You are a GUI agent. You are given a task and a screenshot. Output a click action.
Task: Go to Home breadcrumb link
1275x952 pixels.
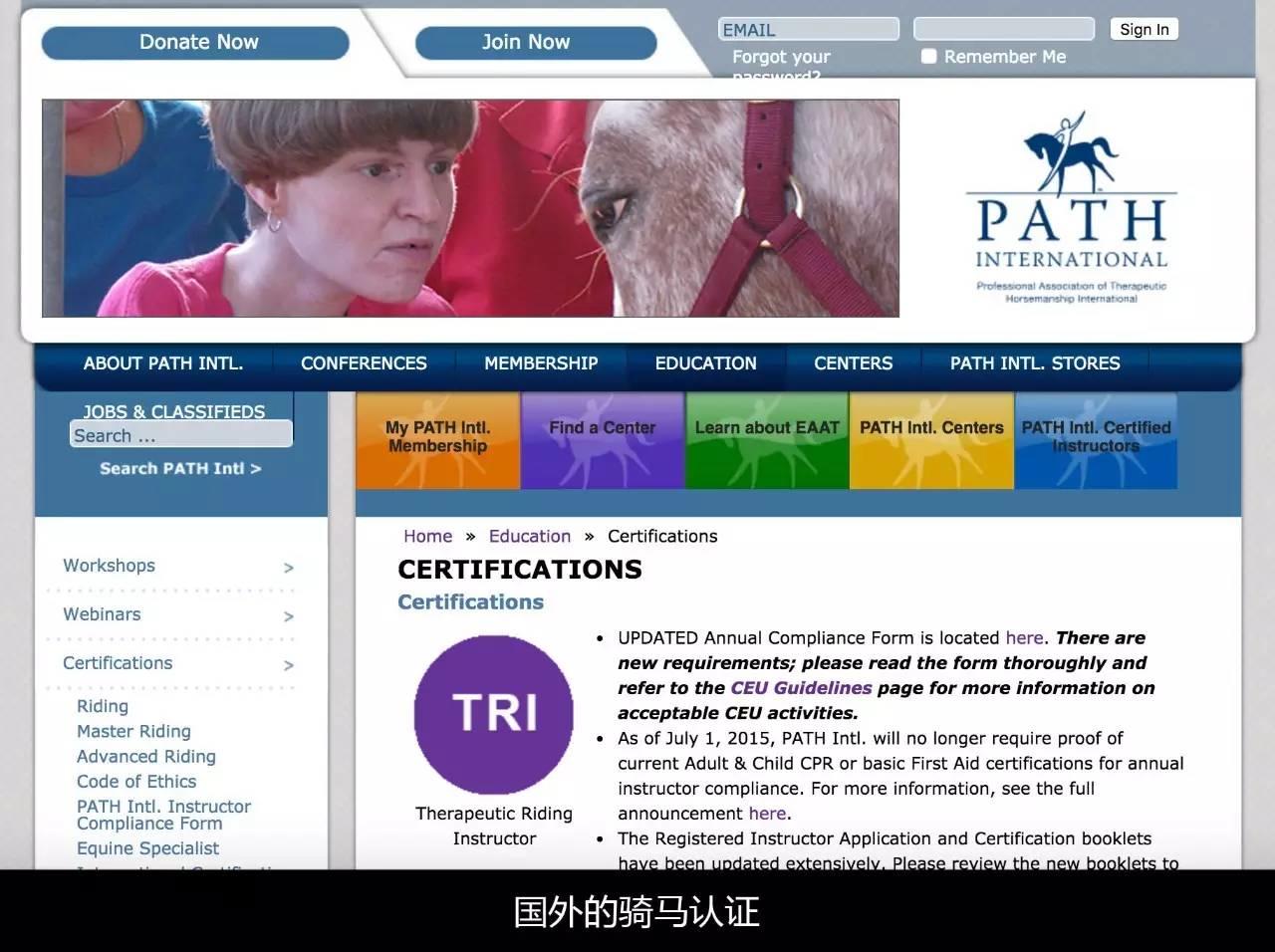427,536
